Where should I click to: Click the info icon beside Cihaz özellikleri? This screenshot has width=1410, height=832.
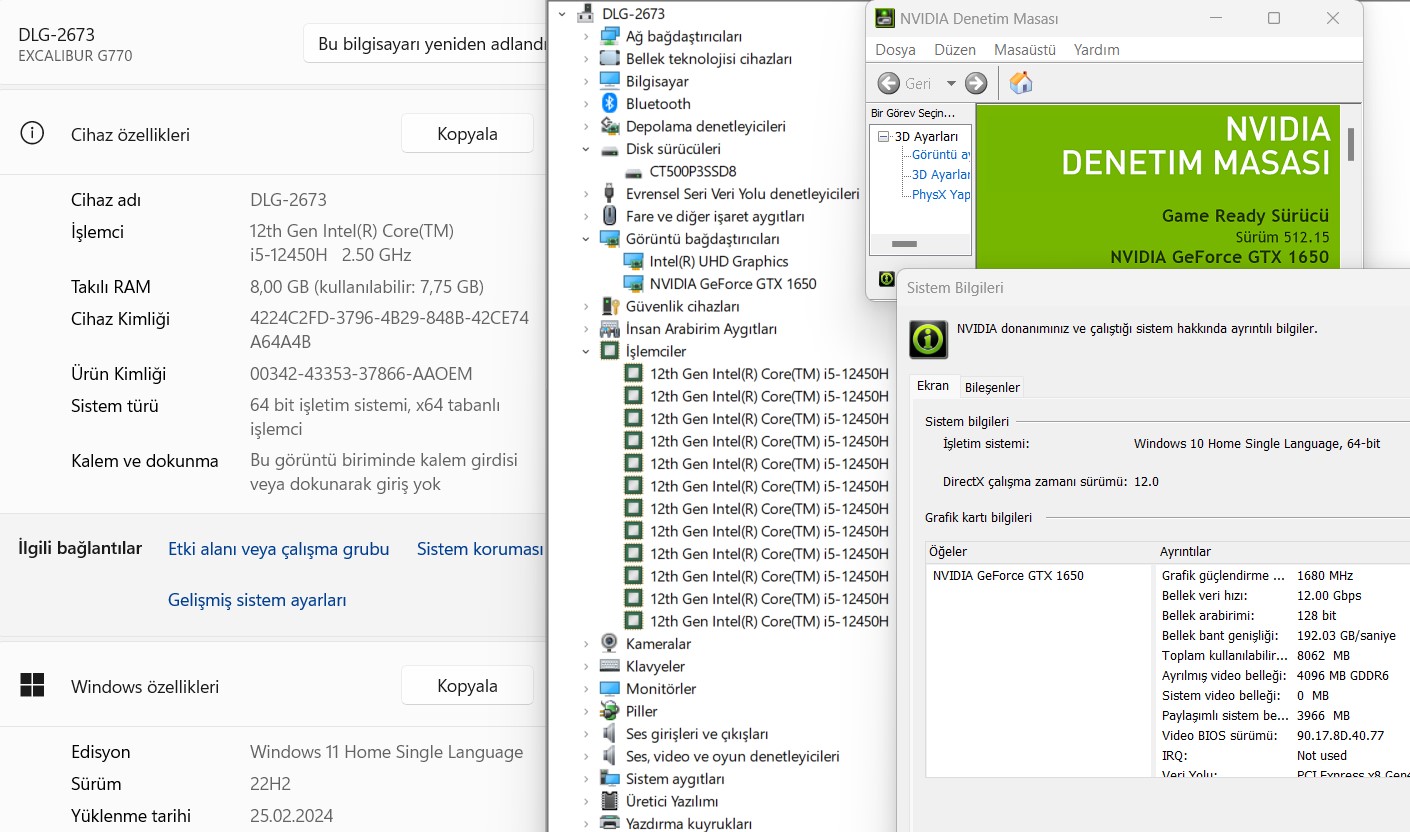32,133
